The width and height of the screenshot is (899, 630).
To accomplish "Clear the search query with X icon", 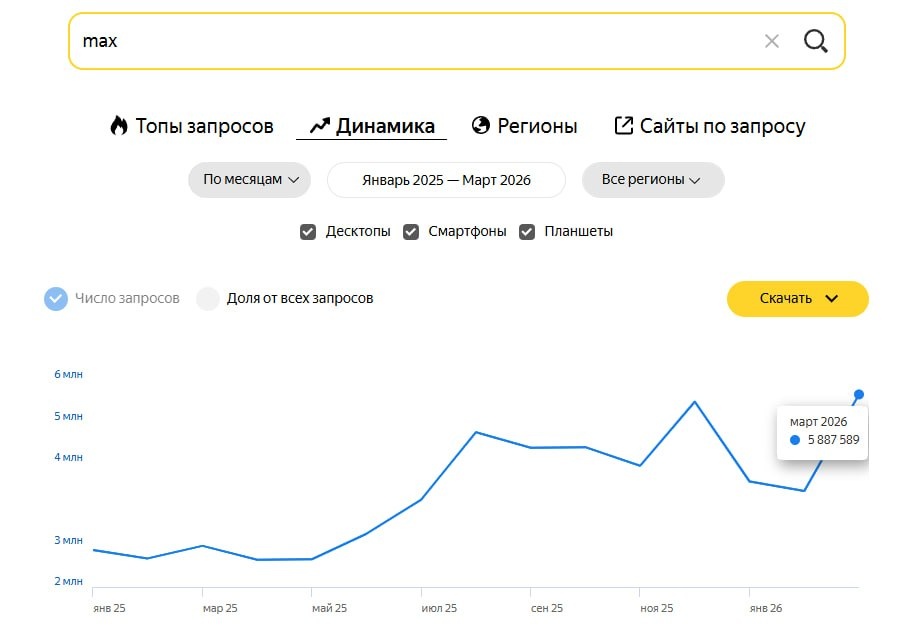I will coord(772,41).
